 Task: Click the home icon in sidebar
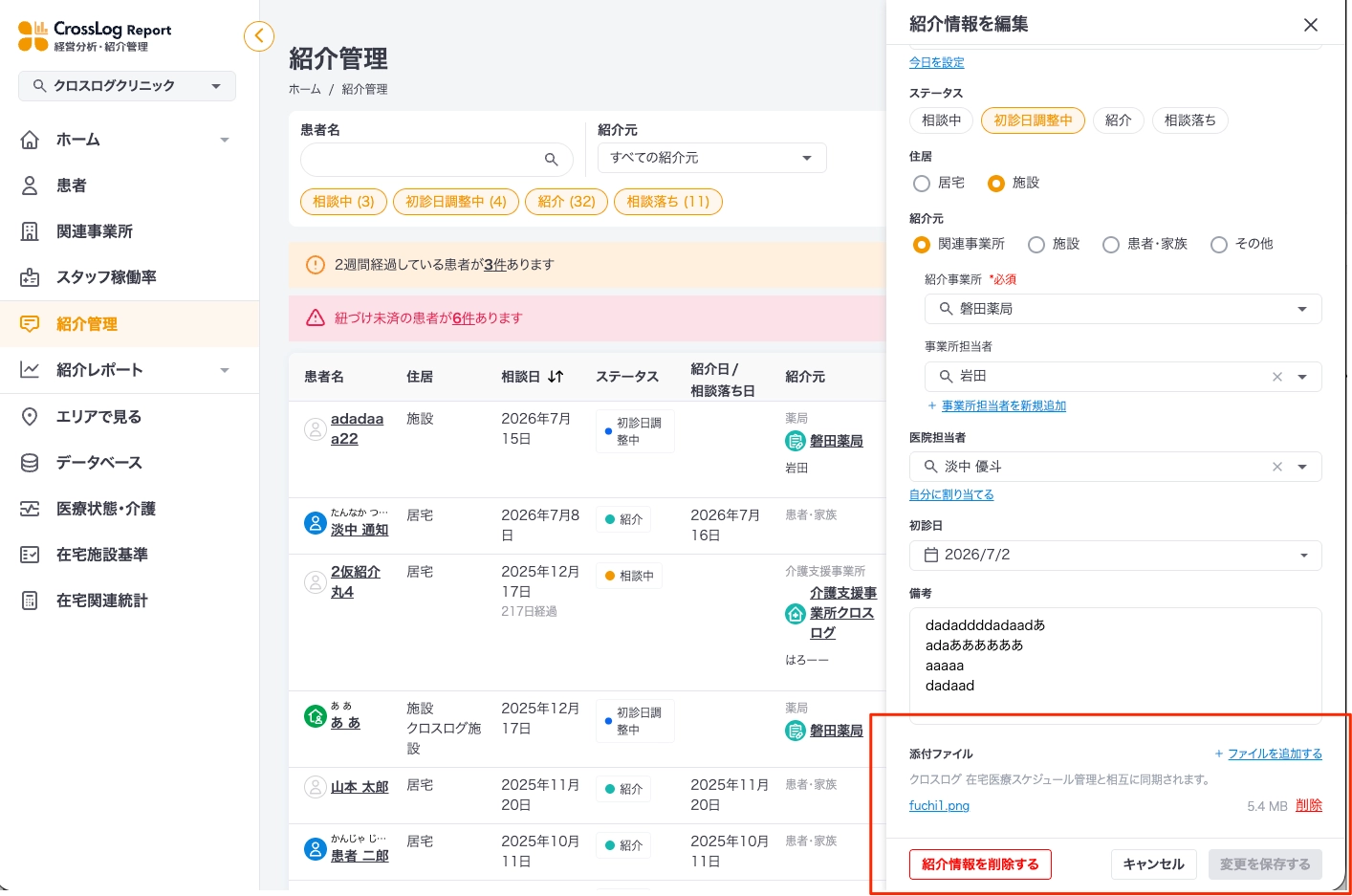pyautogui.click(x=30, y=140)
